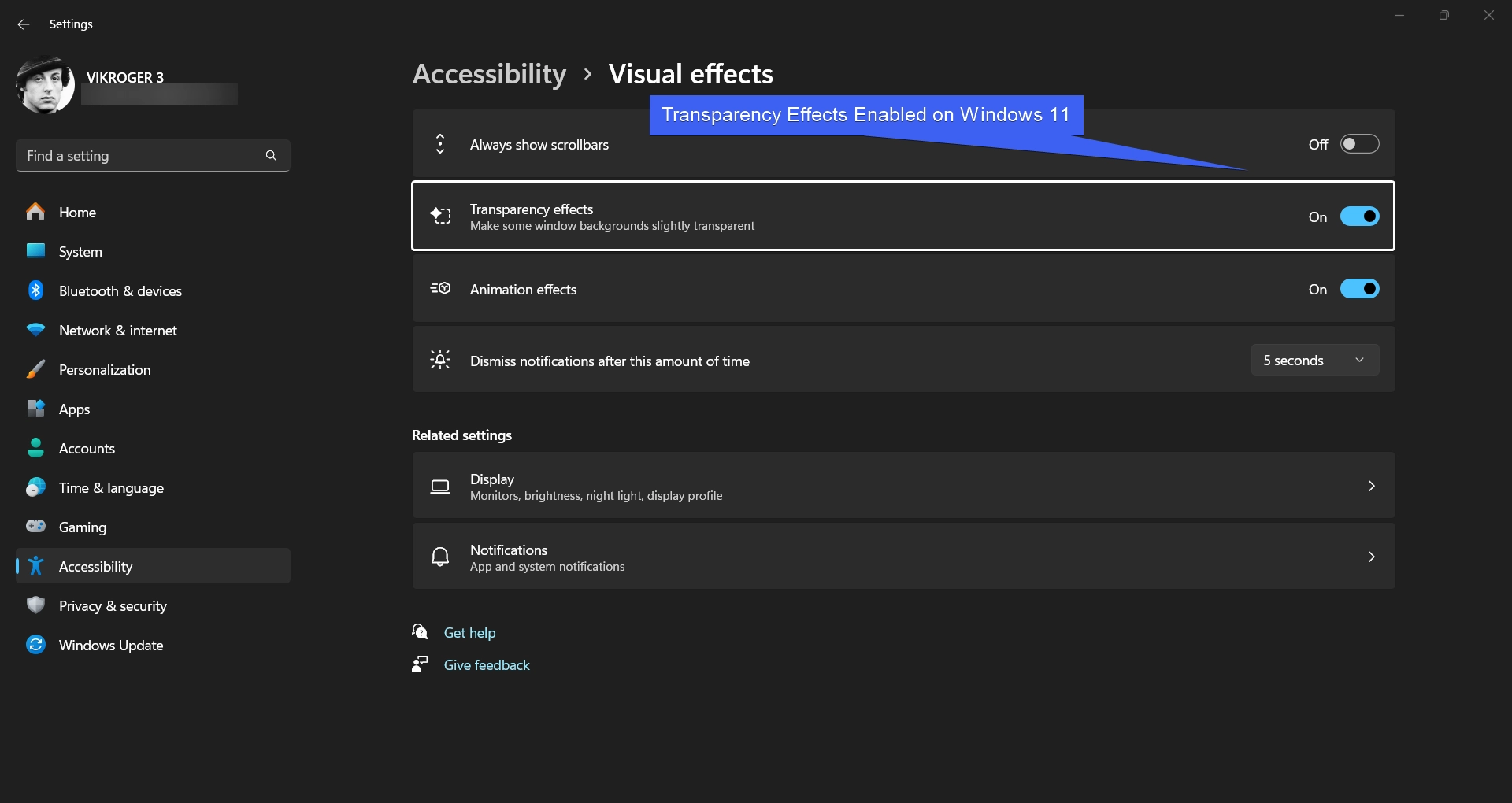Click the 'Always show scrollbars' label

pos(539,145)
